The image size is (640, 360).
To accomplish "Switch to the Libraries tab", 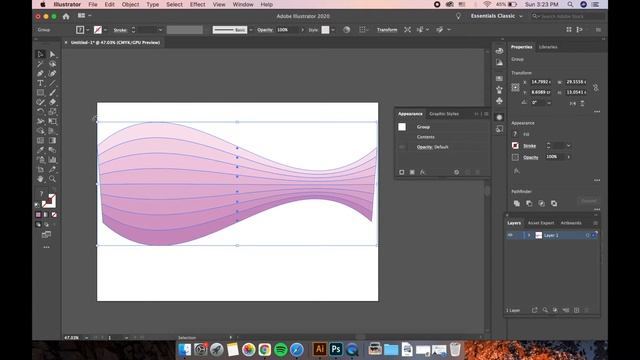I will (548, 47).
